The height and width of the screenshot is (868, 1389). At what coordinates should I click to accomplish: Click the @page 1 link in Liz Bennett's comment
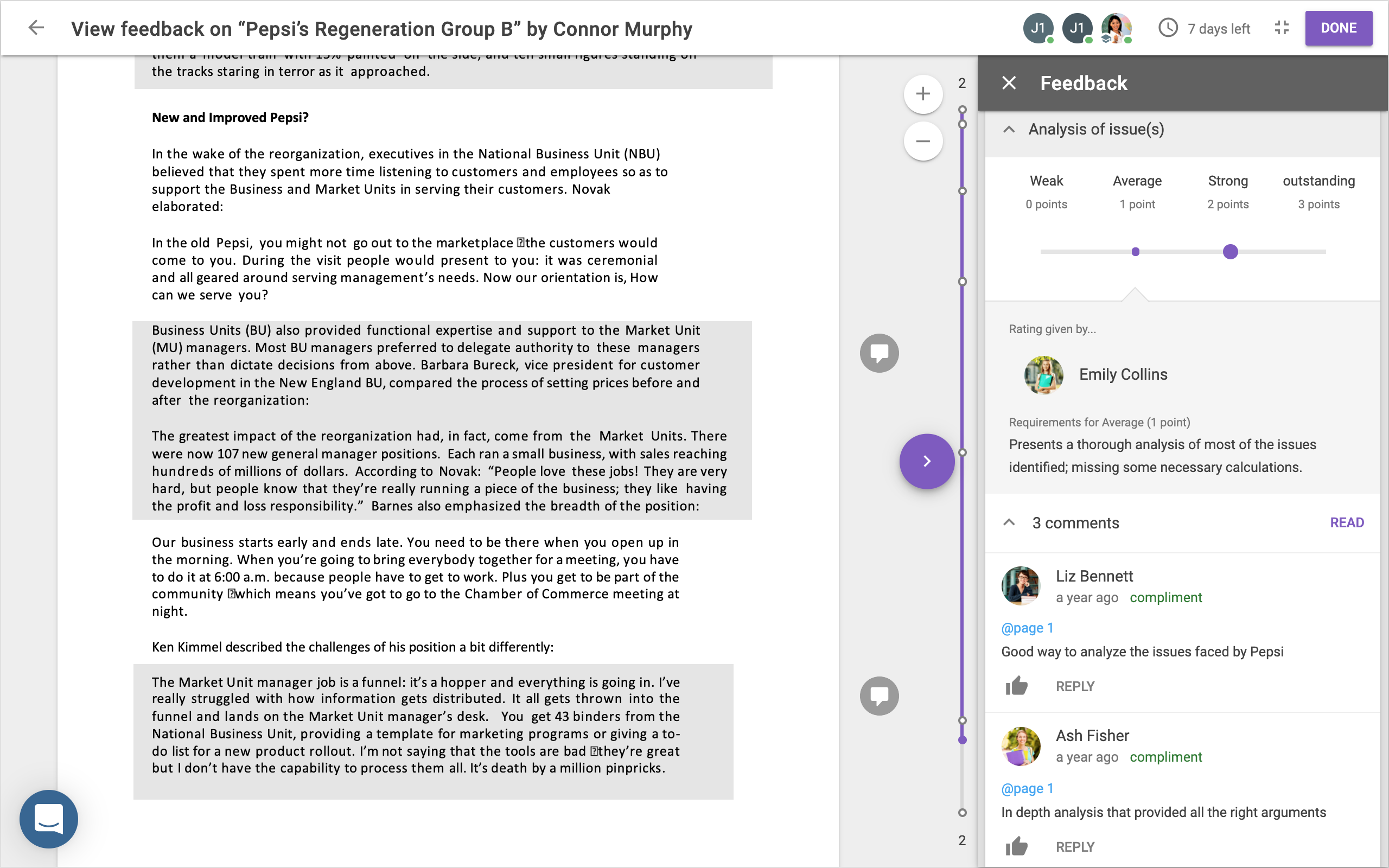[1027, 628]
